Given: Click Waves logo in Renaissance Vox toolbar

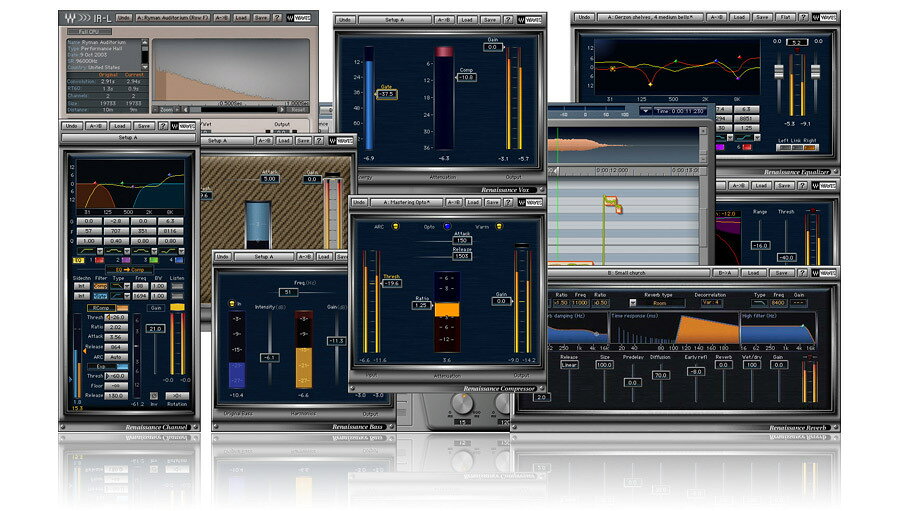Looking at the screenshot, I should click(x=529, y=20).
